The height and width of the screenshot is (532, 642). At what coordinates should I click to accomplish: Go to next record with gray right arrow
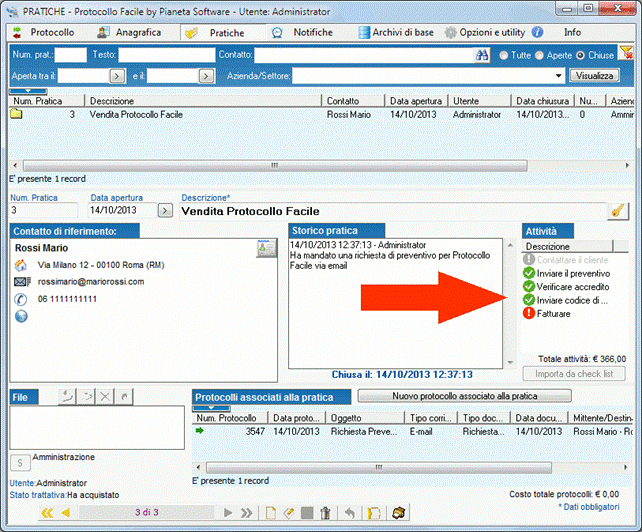click(228, 513)
